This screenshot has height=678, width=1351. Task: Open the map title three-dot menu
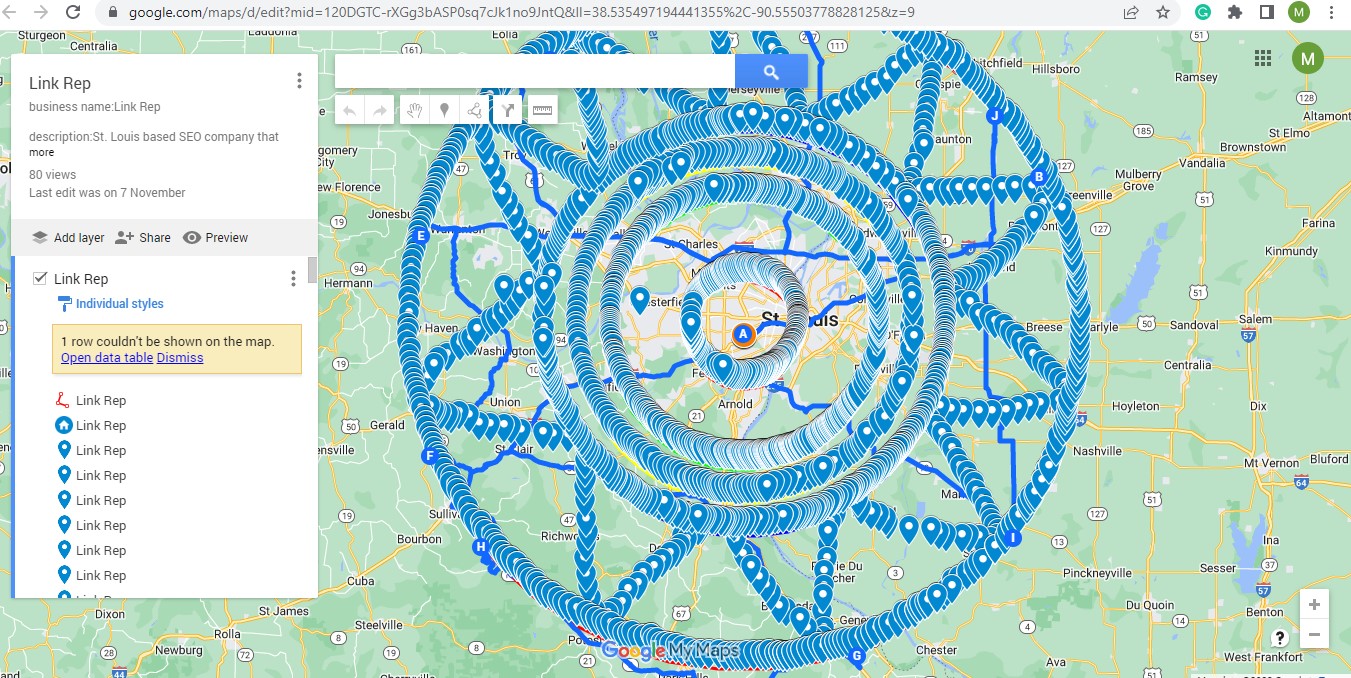(299, 82)
